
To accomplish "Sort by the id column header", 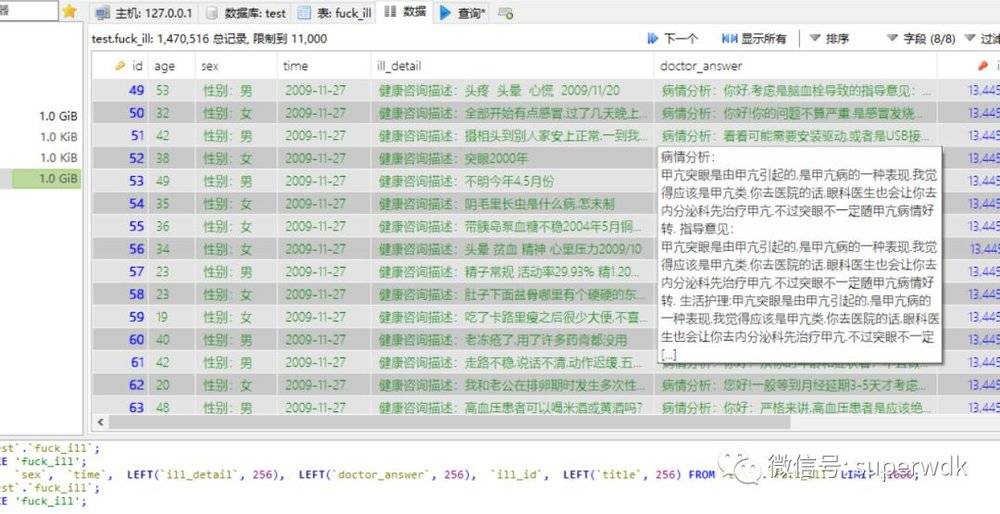I will tap(120, 66).
